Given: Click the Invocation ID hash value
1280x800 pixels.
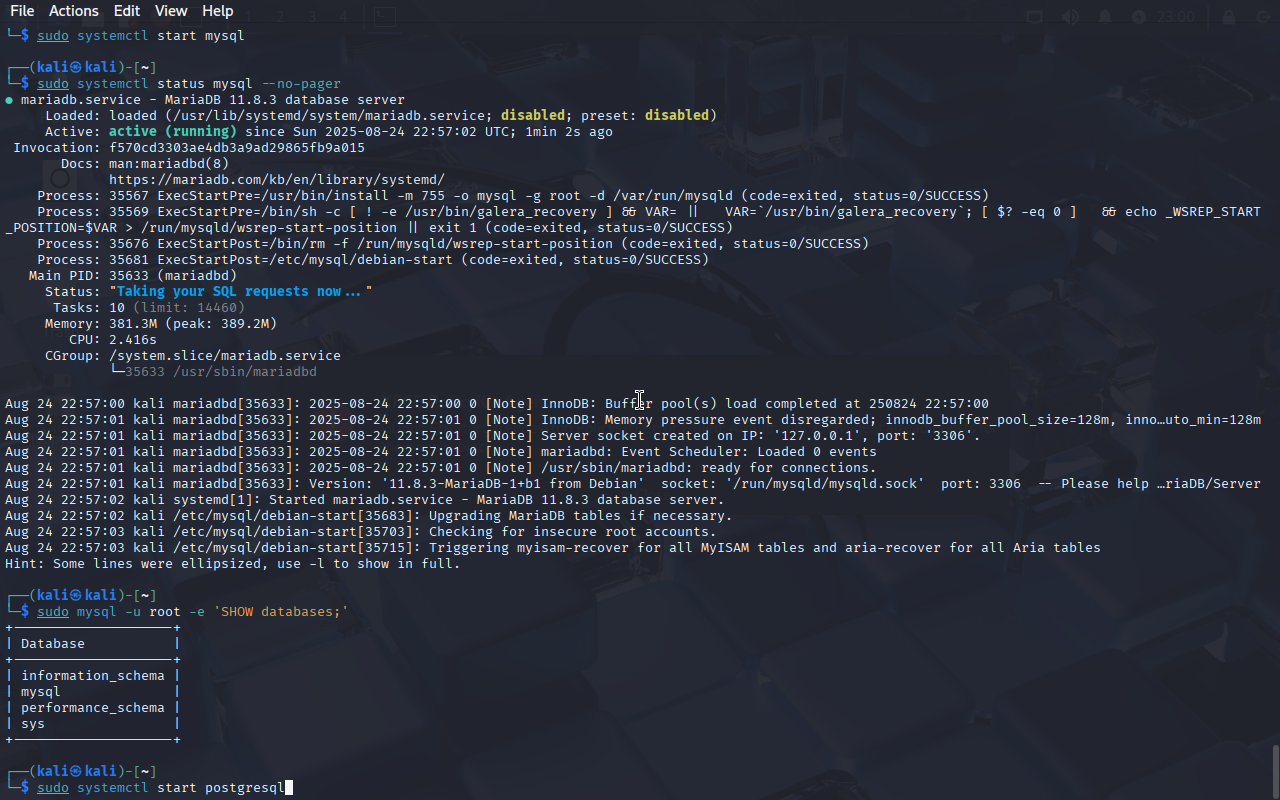Looking at the screenshot, I should 237,148.
